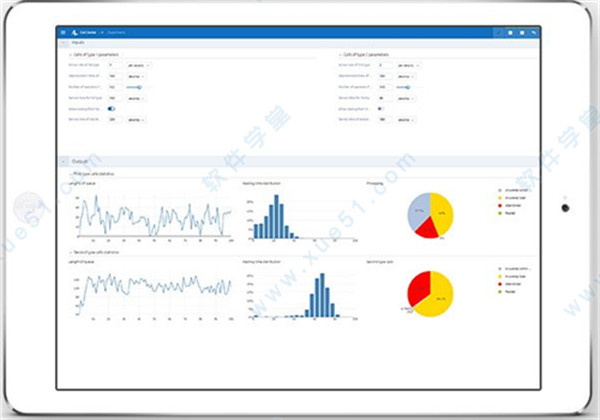
Task: Select the Experiment breadcrumb in the header
Action: pyautogui.click(x=111, y=32)
